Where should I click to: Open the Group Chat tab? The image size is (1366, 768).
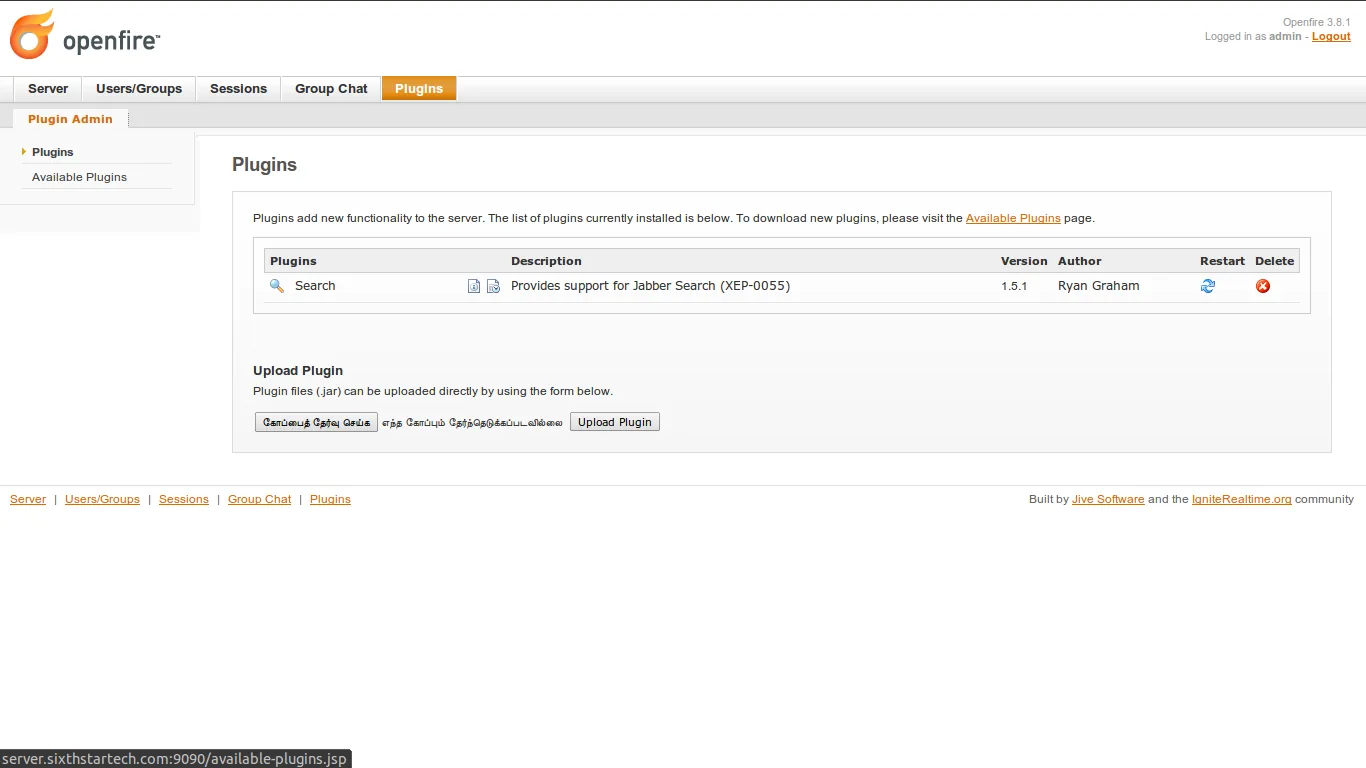(331, 89)
